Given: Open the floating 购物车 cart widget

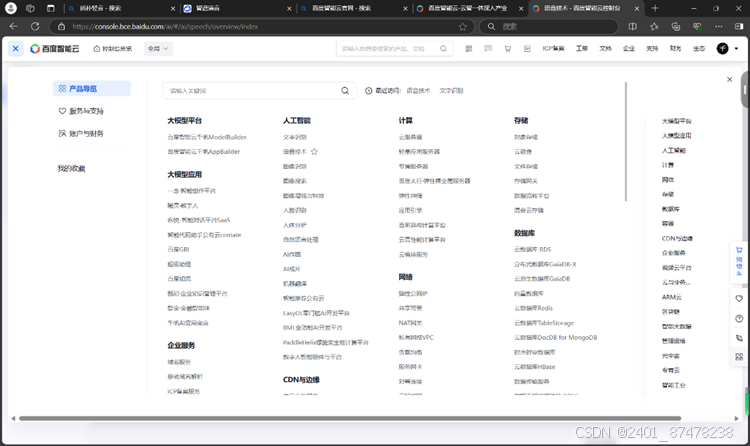Looking at the screenshot, I should pos(739,261).
